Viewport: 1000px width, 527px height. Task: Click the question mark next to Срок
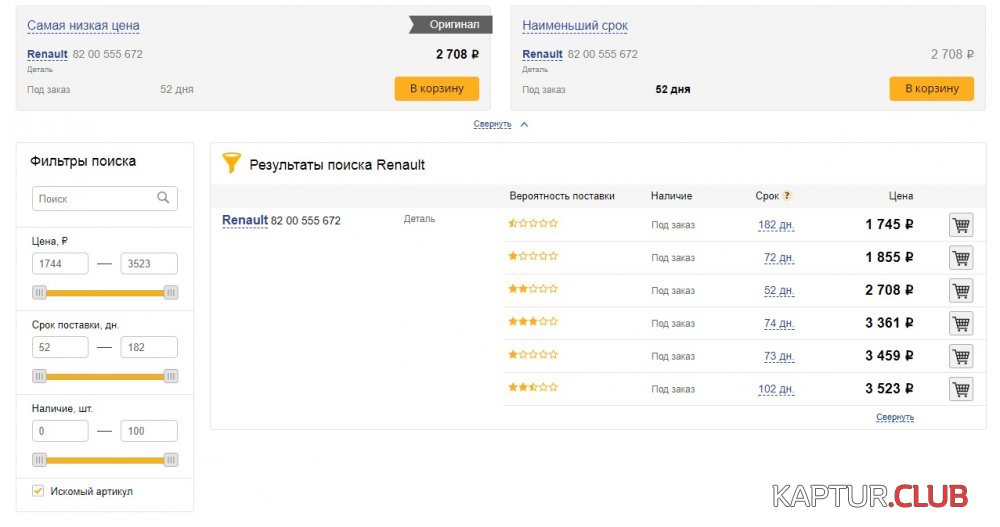coord(787,196)
